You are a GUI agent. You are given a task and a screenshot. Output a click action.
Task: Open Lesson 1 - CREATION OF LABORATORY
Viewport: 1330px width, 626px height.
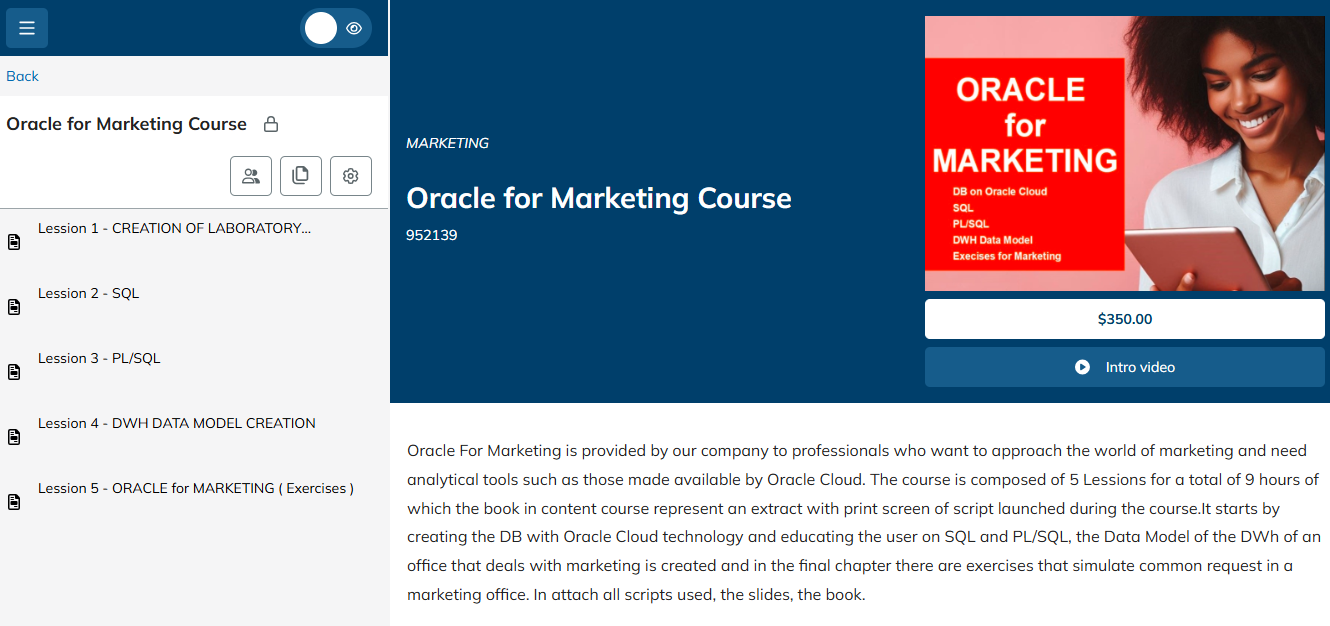coord(175,228)
